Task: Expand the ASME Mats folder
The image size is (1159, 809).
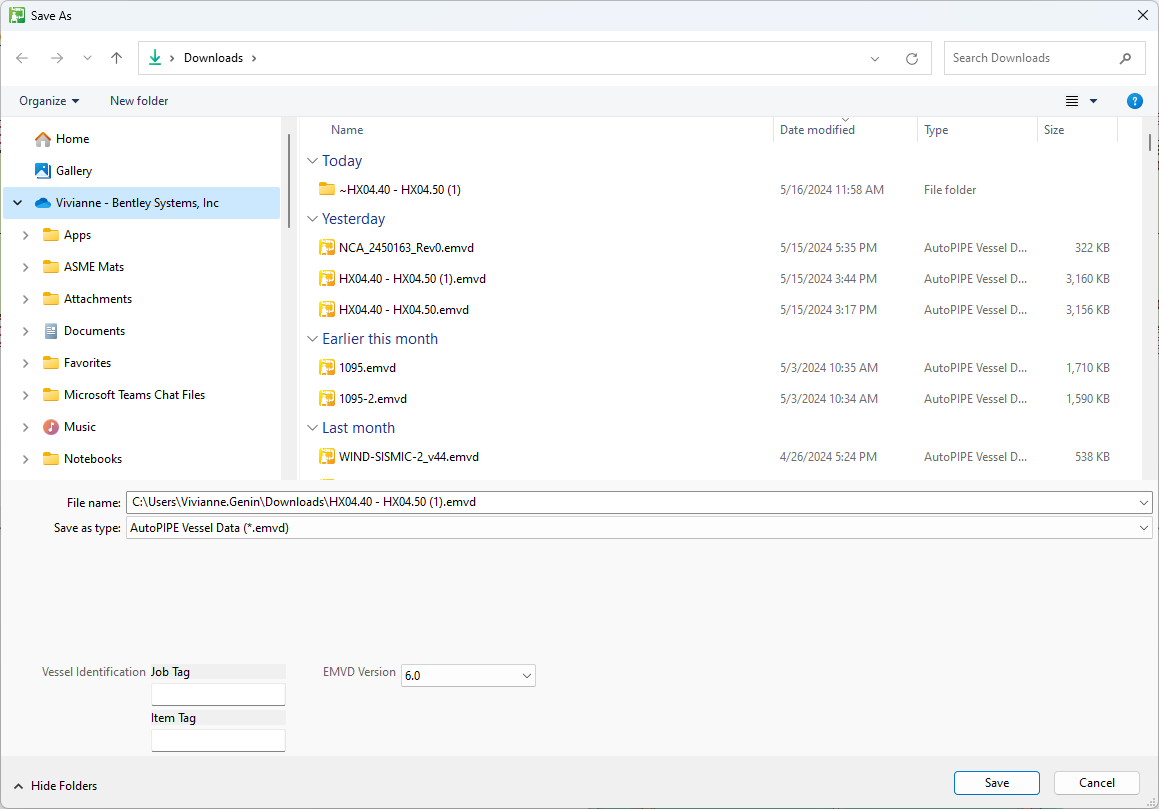Action: (26, 267)
